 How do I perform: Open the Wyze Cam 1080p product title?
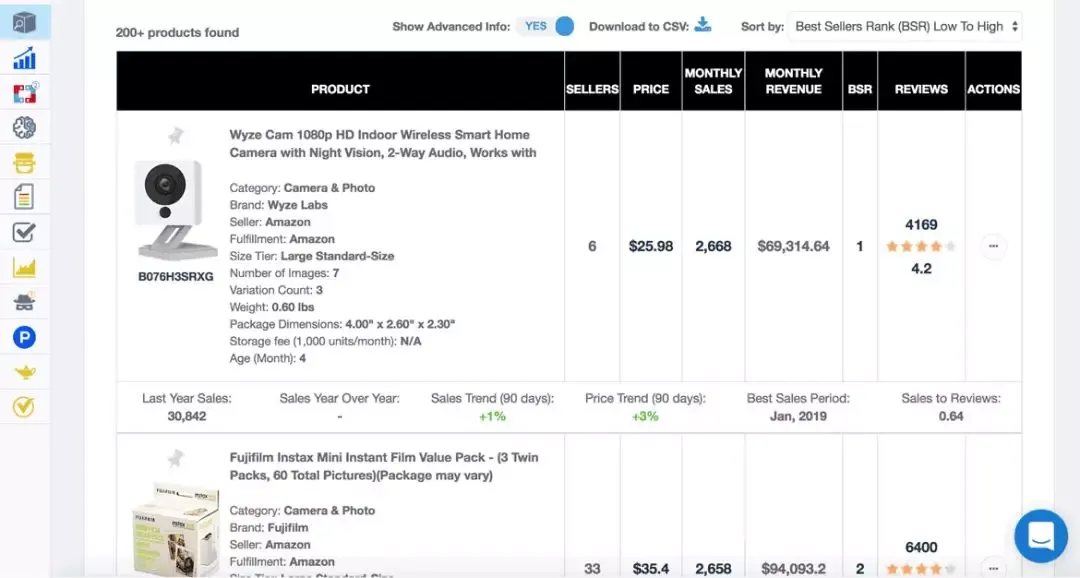(383, 143)
